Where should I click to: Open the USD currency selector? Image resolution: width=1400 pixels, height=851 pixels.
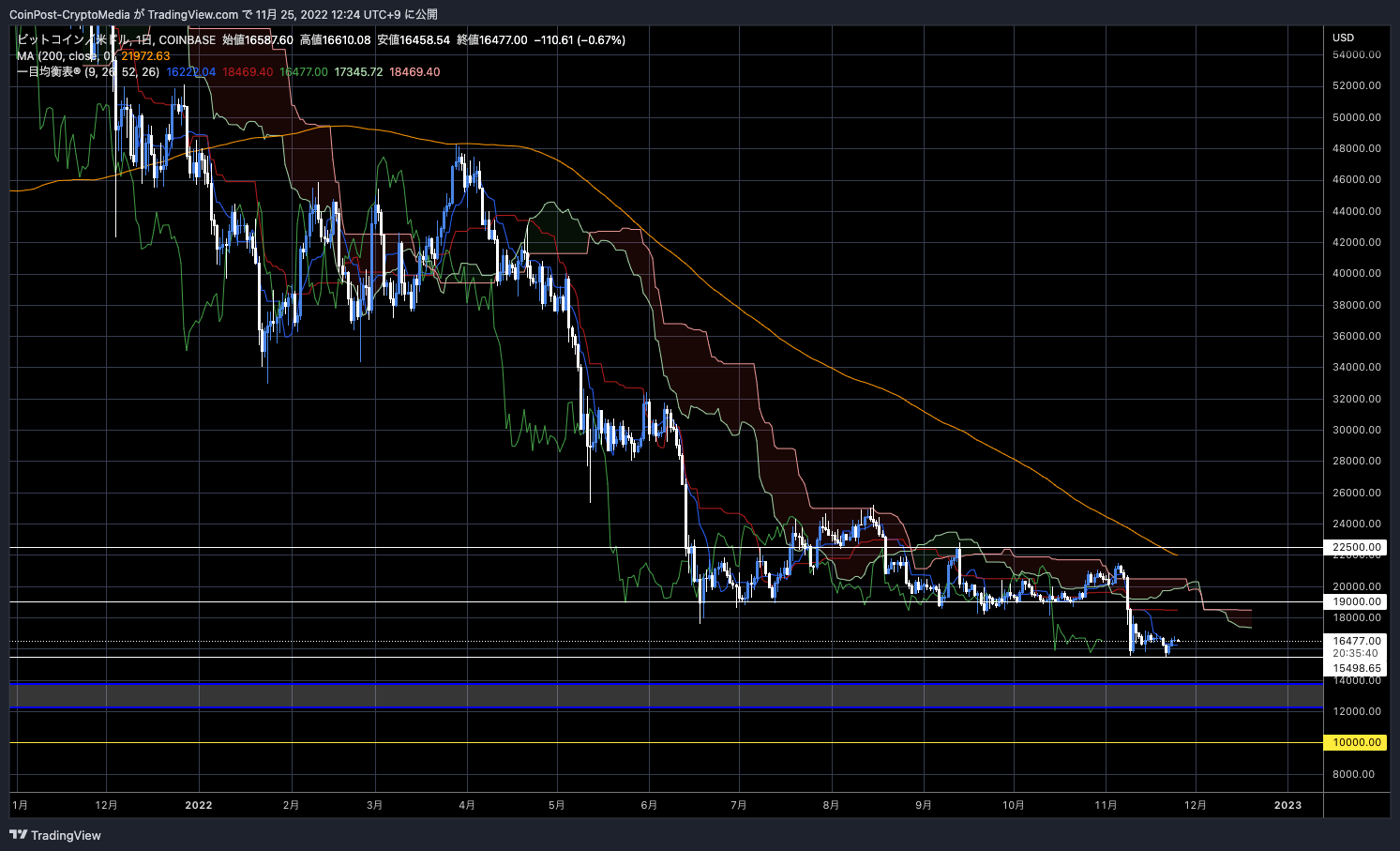click(1343, 38)
